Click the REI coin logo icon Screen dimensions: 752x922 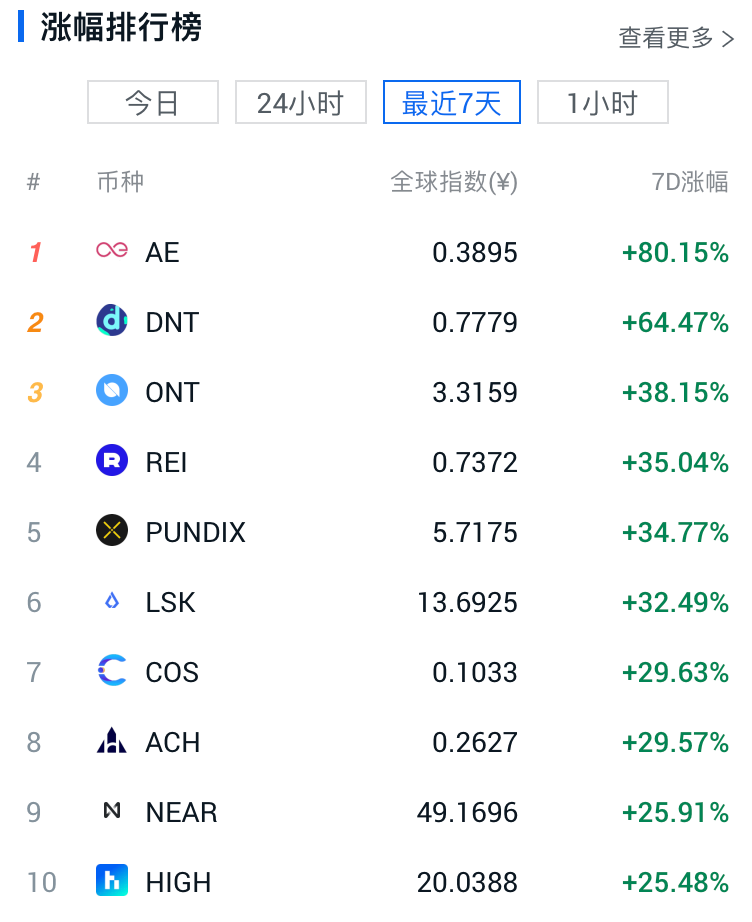click(x=112, y=461)
